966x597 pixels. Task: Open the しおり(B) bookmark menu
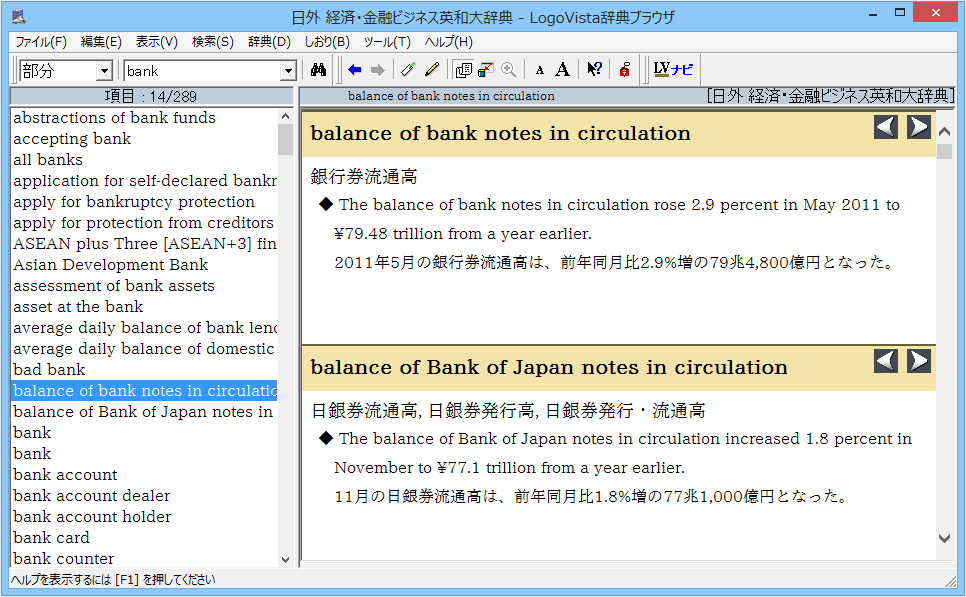pyautogui.click(x=326, y=42)
